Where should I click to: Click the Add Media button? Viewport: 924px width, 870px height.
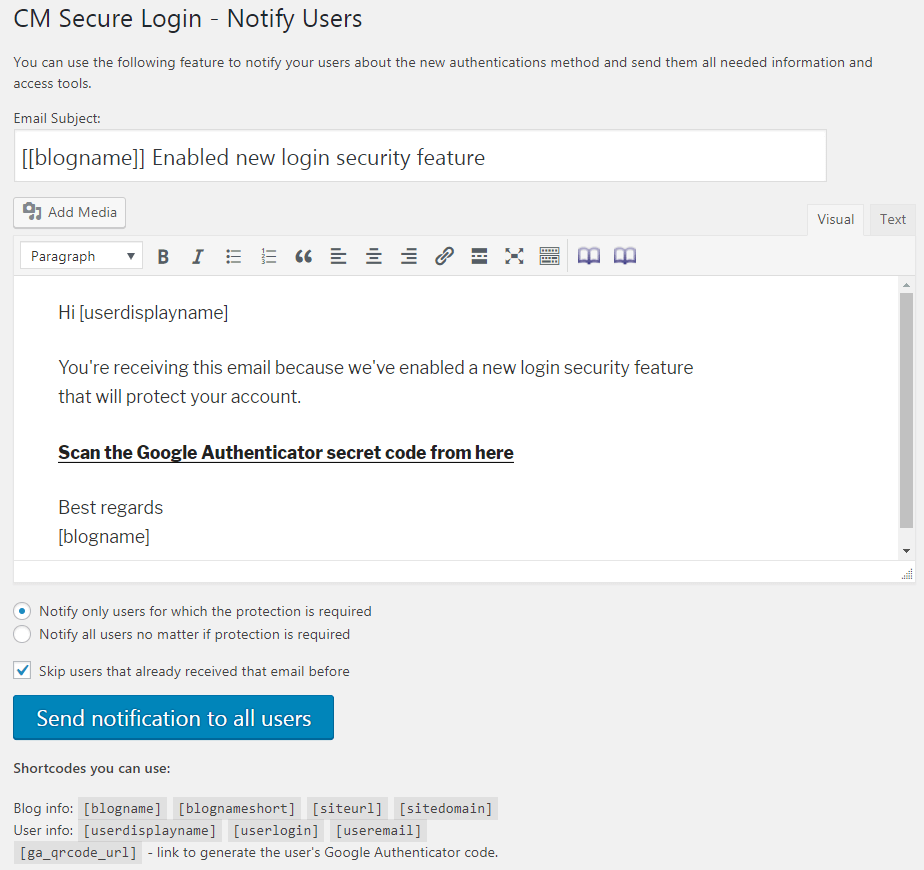(x=70, y=212)
